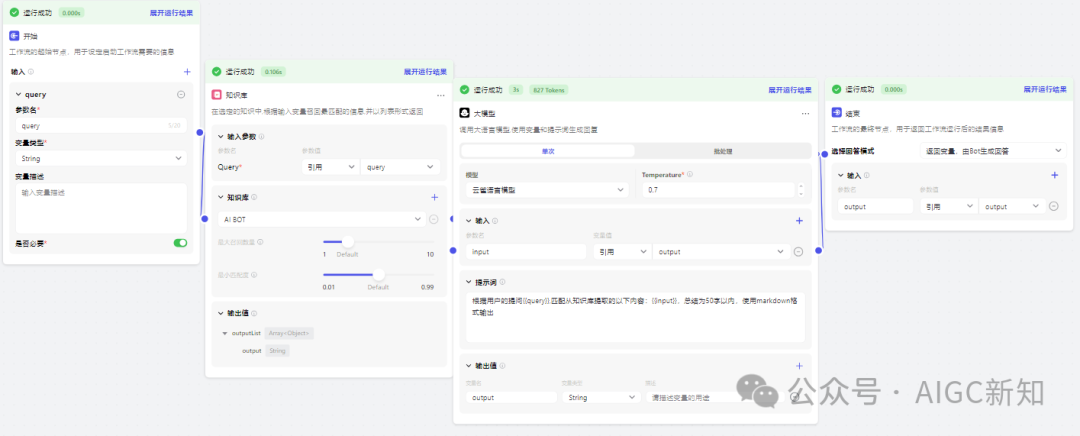Toggle the 是否必要 required switch
The height and width of the screenshot is (436, 1080).
tap(180, 243)
